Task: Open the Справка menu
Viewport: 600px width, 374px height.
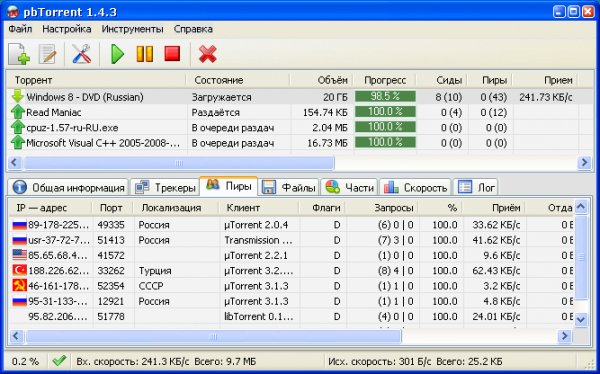Action: coord(193,29)
